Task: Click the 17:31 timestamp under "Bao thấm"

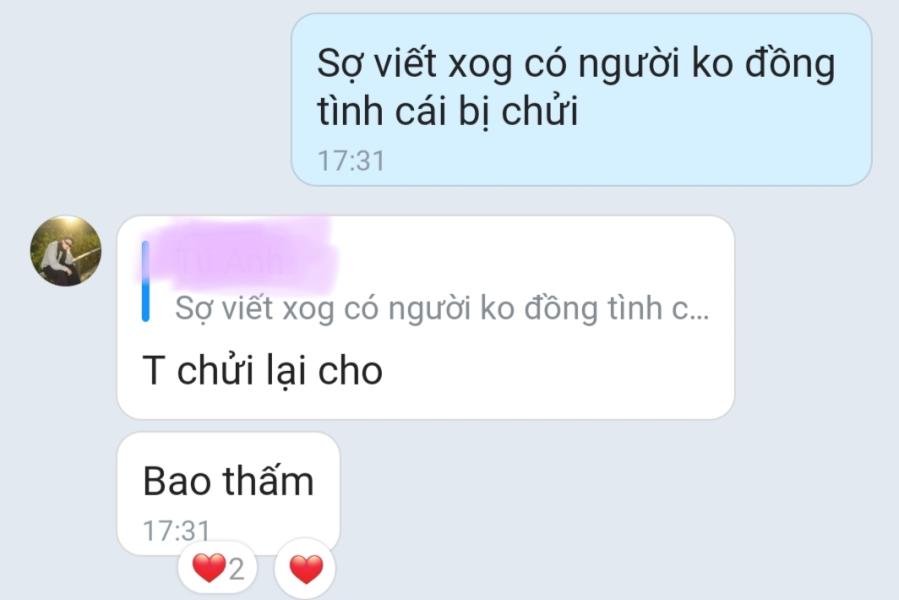Action: (x=176, y=531)
